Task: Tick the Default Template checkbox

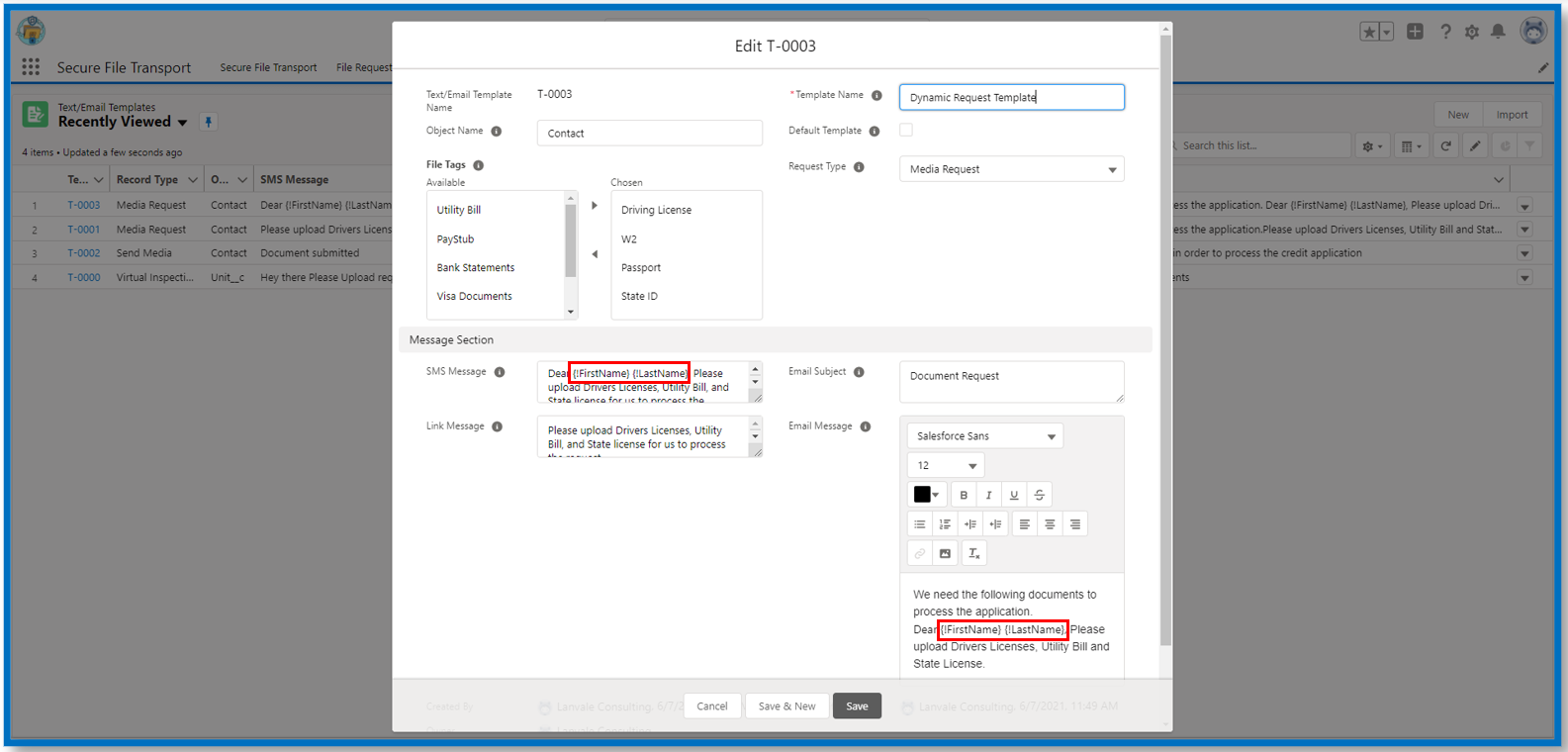Action: click(906, 130)
